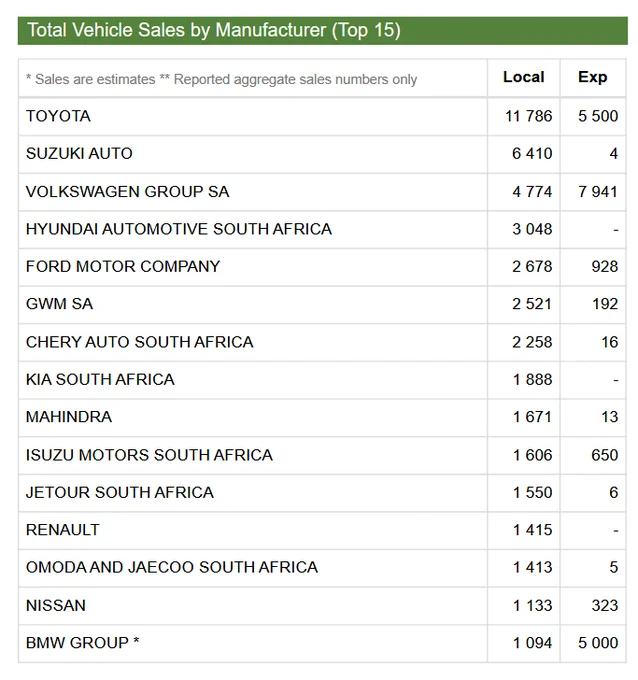Image resolution: width=638 pixels, height=680 pixels.
Task: Select the GWM SA row name
Action: (59, 304)
